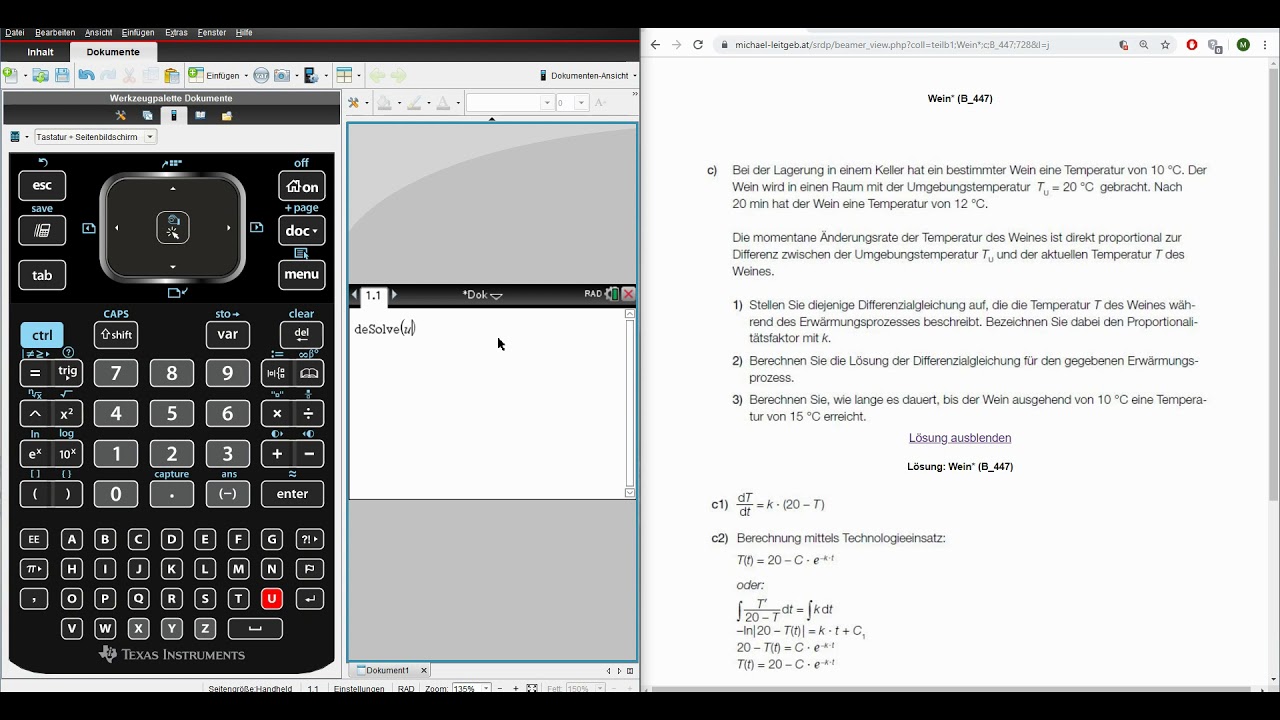Click Einstellungen in the status bar

(x=359, y=689)
